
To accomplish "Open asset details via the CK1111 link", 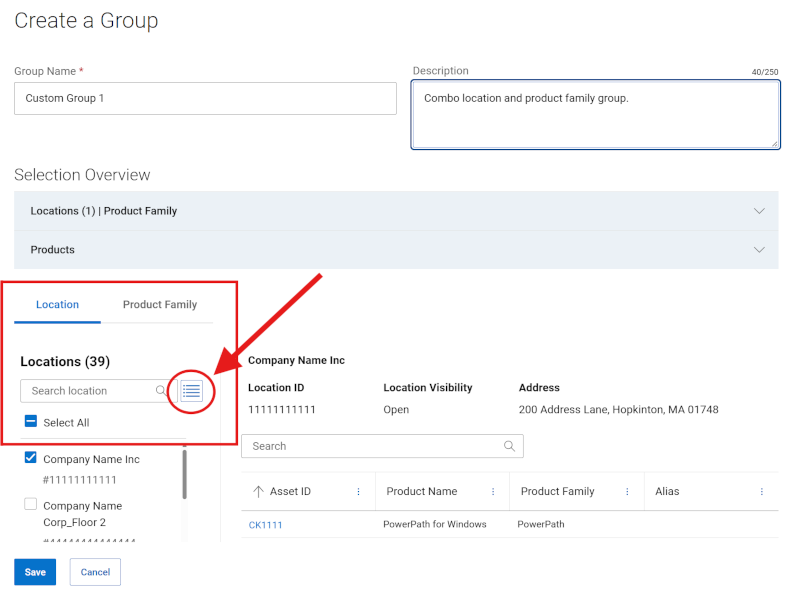I will [265, 523].
